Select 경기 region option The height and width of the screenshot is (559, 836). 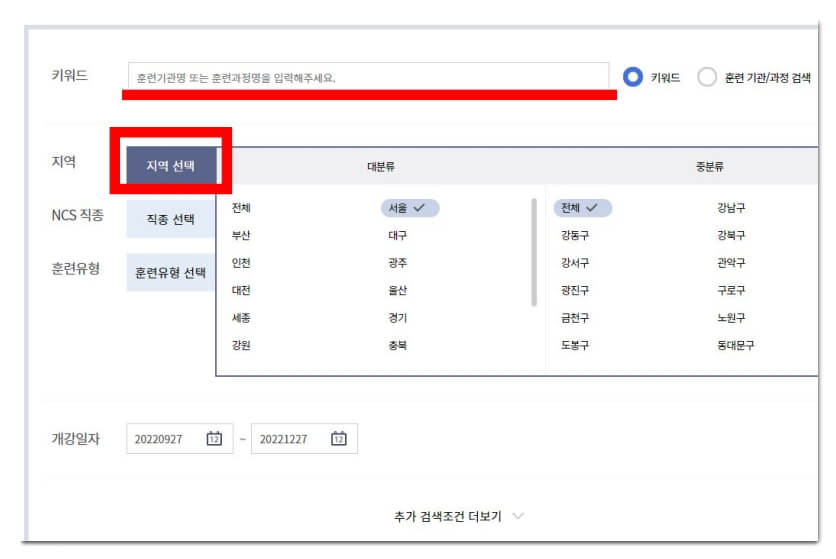[398, 318]
